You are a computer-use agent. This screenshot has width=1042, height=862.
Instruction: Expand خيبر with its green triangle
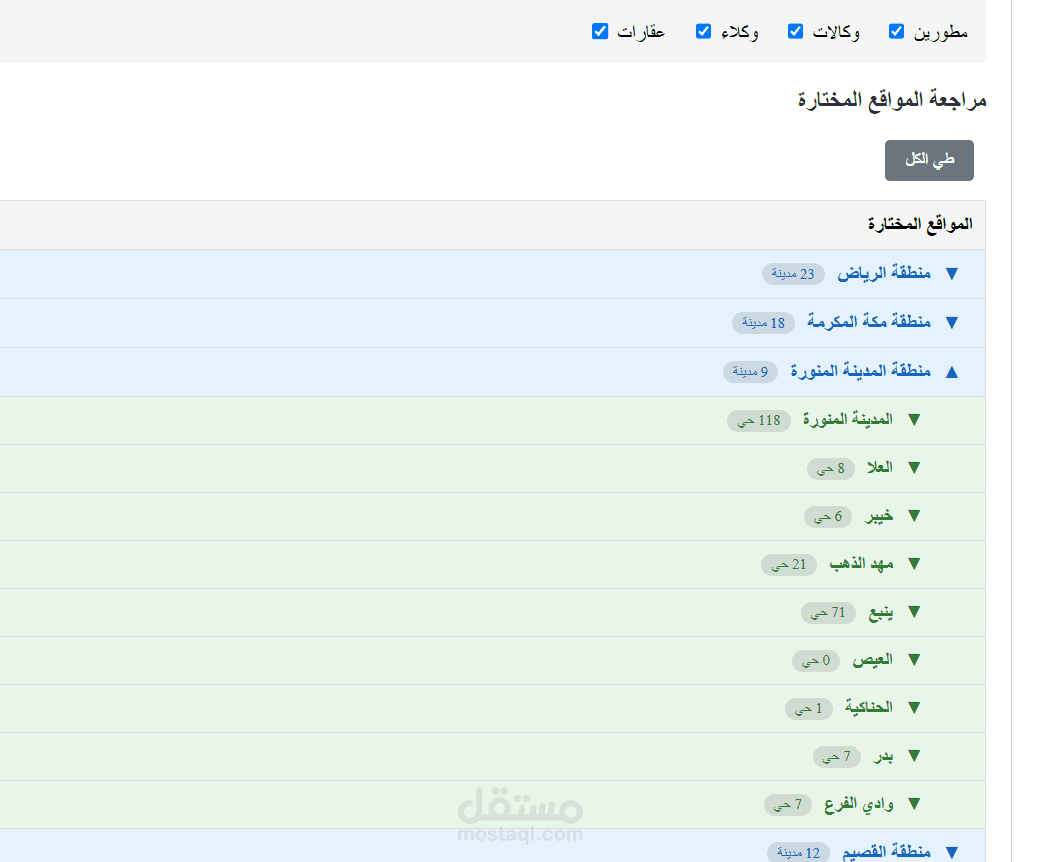coord(914,516)
